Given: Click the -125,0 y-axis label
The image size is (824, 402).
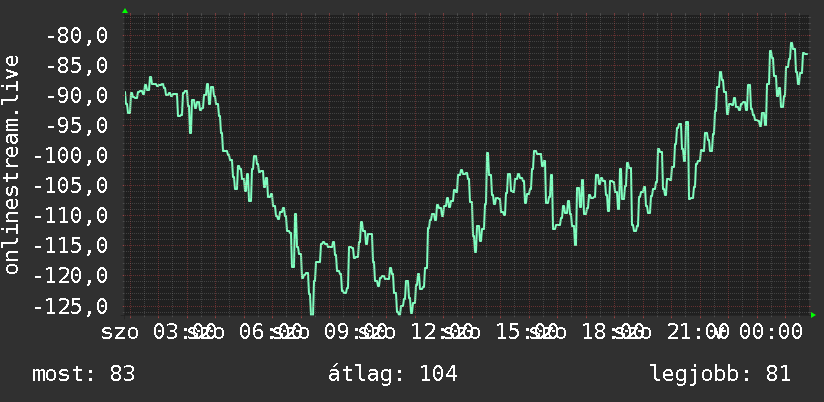Looking at the screenshot, I should [70, 306].
